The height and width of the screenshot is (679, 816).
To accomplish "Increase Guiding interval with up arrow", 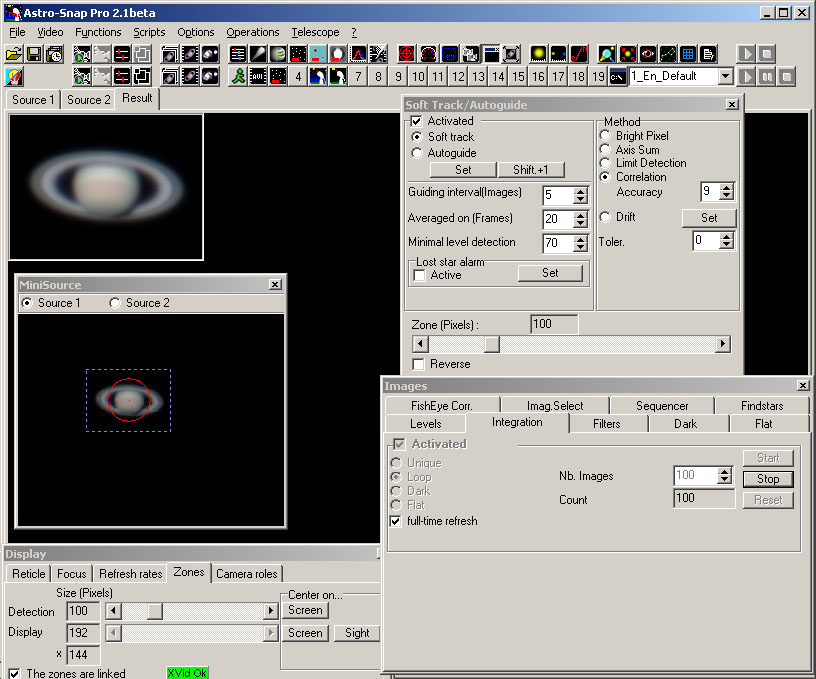I will coord(580,191).
